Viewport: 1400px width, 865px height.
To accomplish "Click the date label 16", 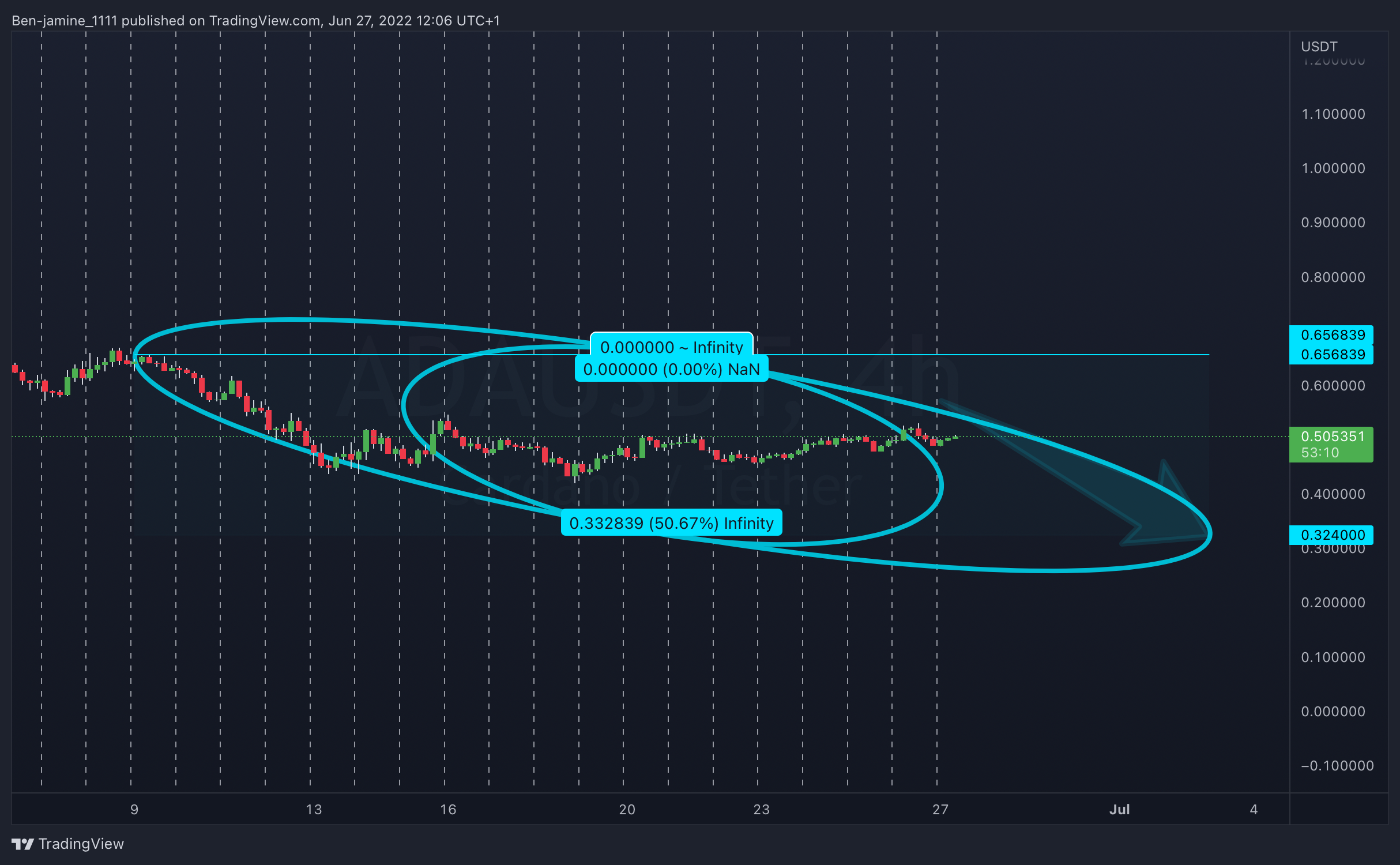I will pyautogui.click(x=448, y=810).
